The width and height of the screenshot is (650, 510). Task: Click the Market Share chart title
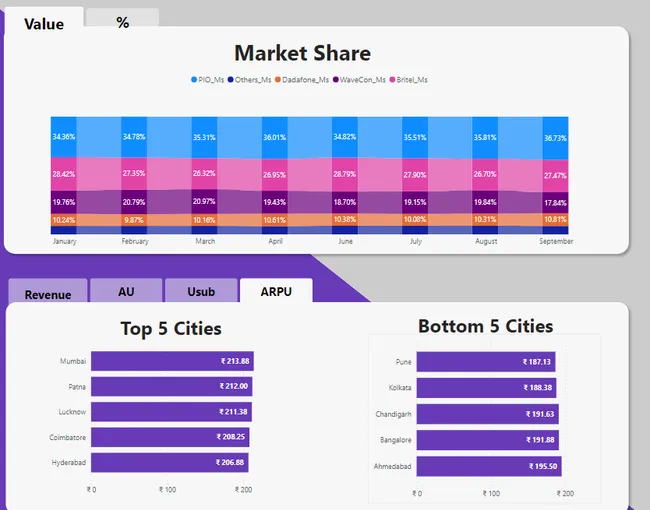click(303, 53)
